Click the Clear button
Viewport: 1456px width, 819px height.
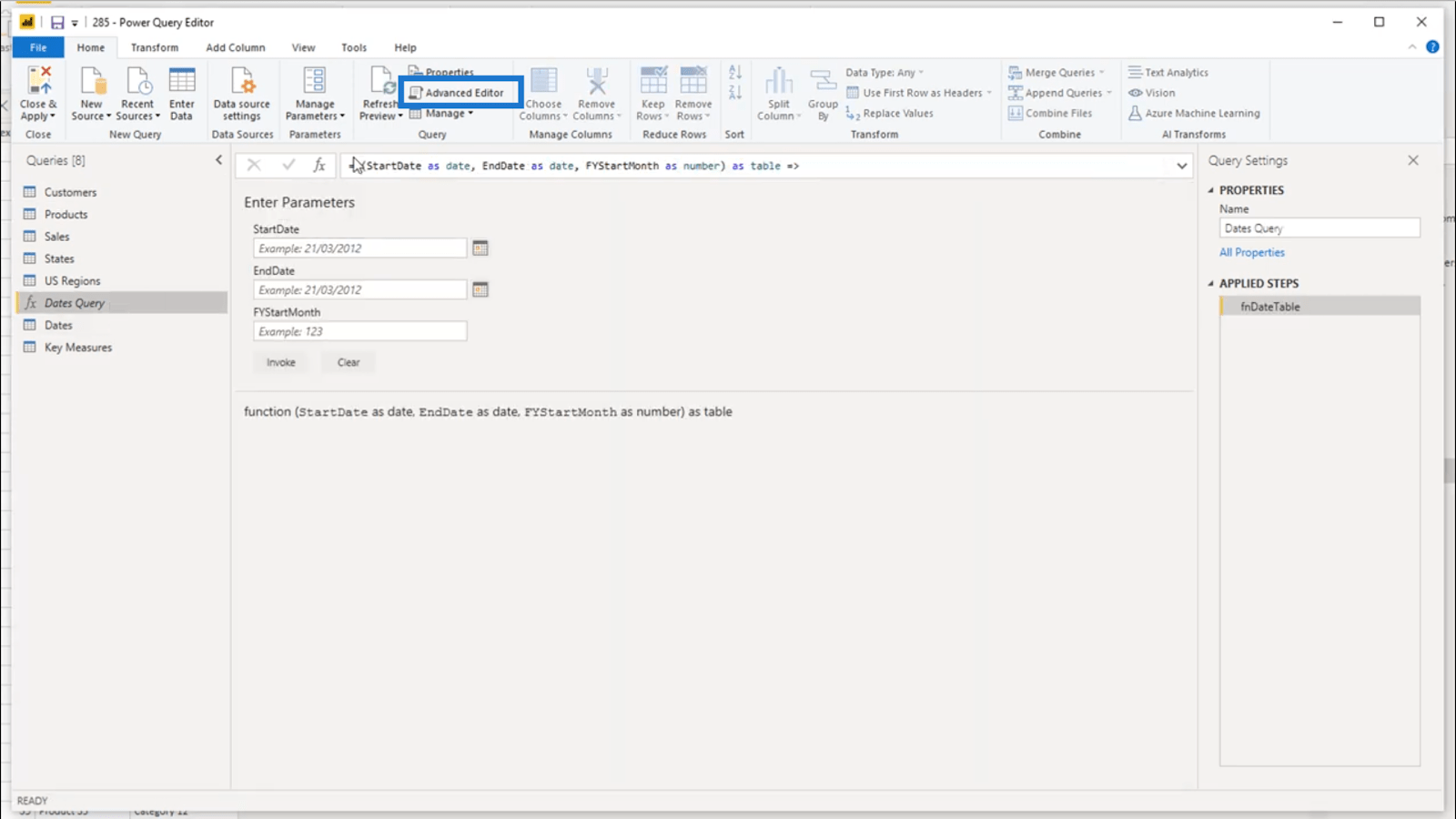349,362
